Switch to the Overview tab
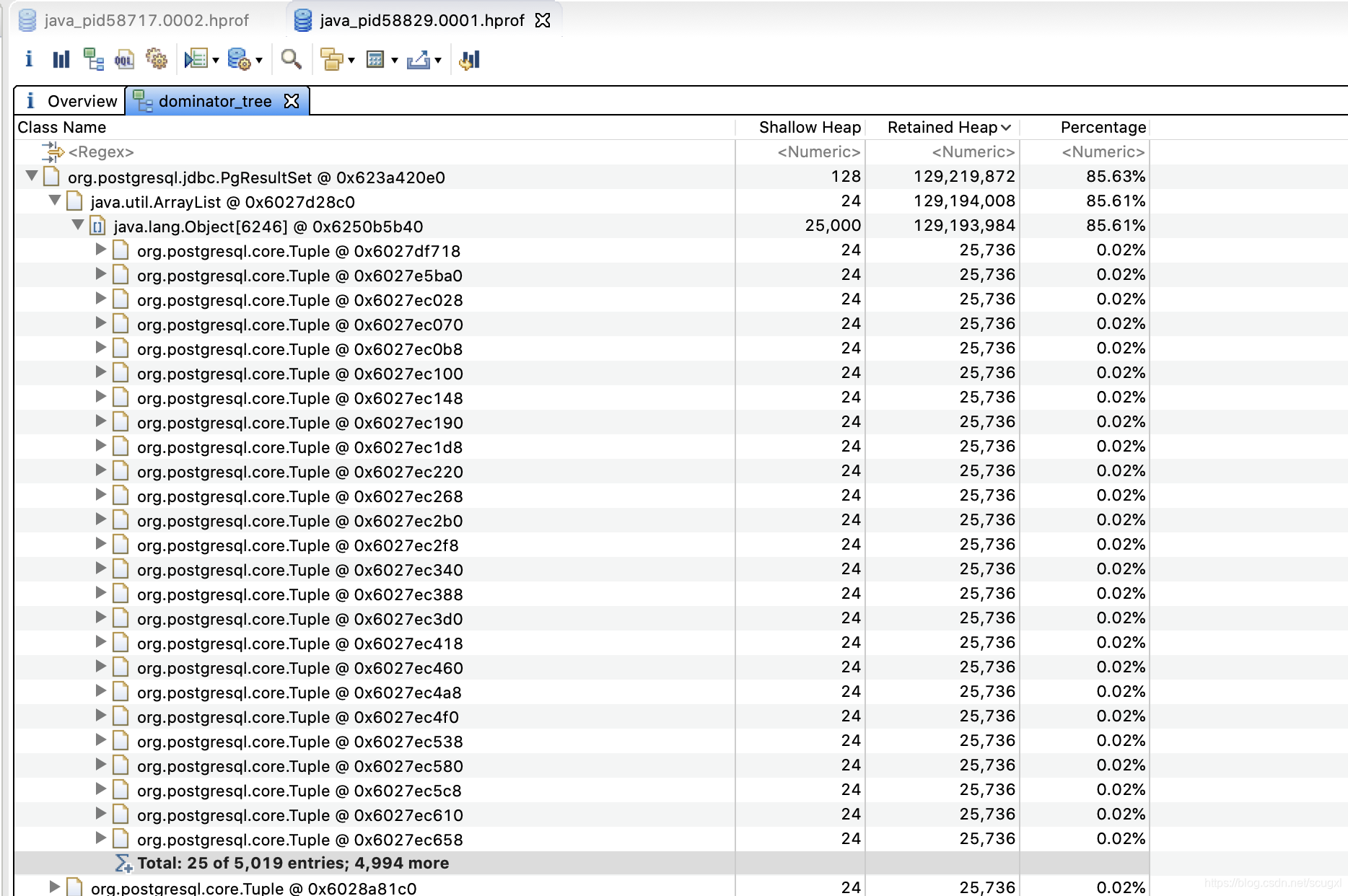The height and width of the screenshot is (896, 1348). tap(70, 101)
